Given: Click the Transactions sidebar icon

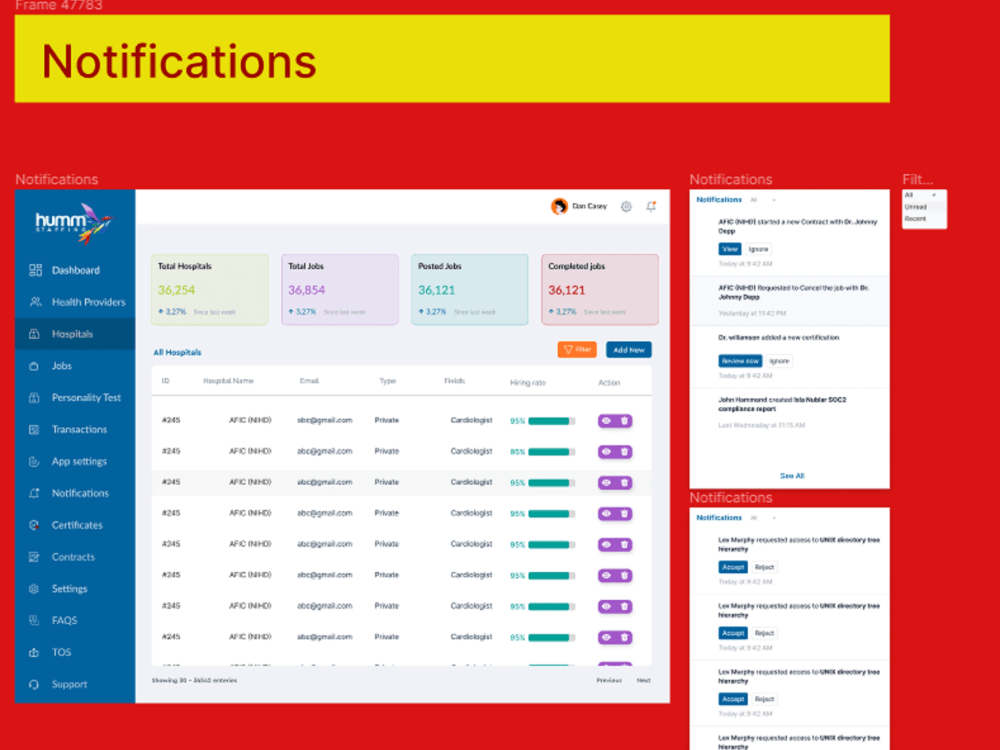Looking at the screenshot, I should click(34, 430).
